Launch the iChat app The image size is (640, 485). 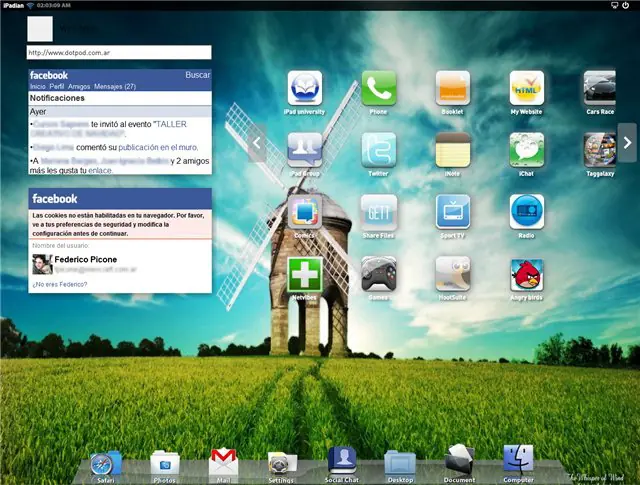(x=527, y=150)
